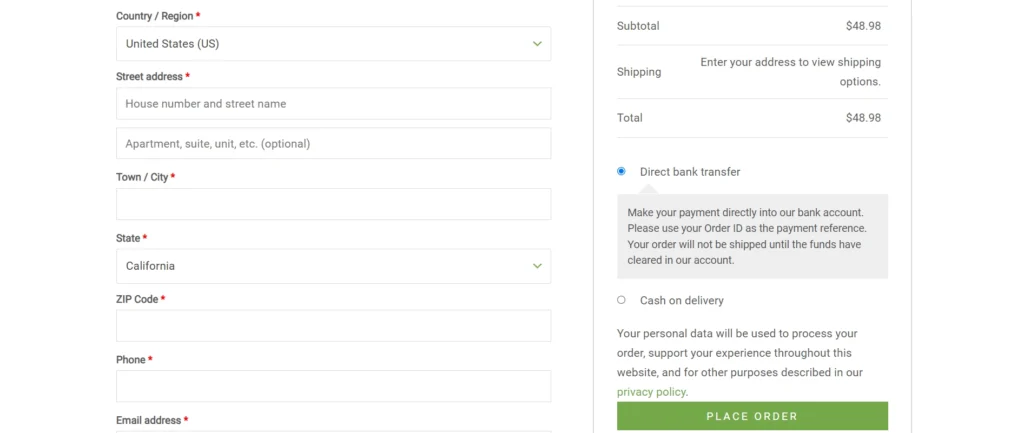Click the green chevron in Country / Region field

(x=537, y=44)
